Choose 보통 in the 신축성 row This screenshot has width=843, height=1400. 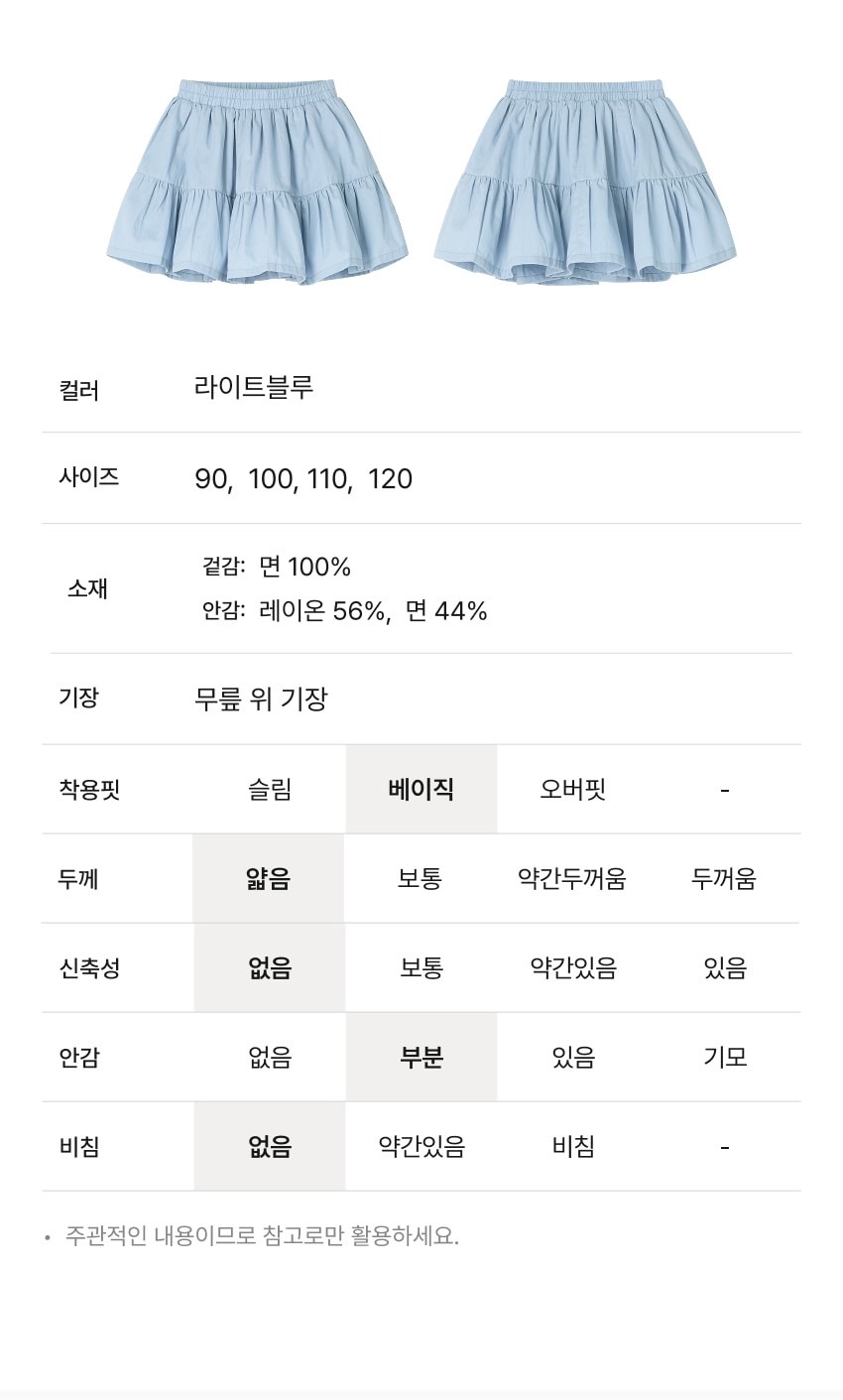click(x=421, y=968)
